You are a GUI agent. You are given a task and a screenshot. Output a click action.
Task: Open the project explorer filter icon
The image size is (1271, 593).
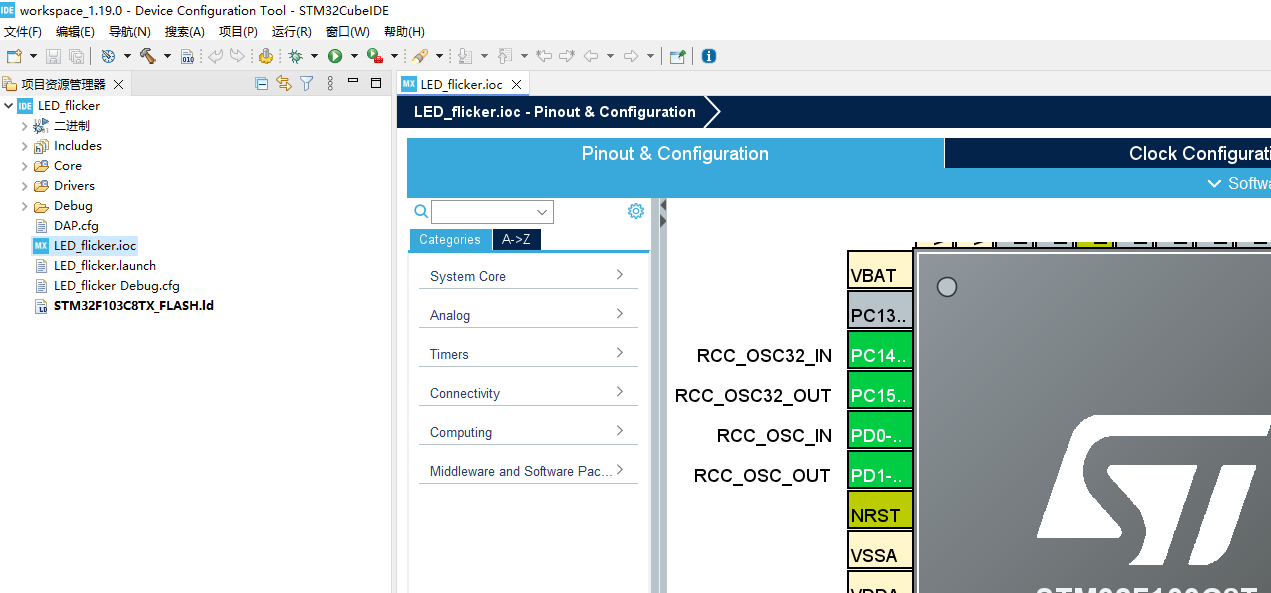point(307,84)
